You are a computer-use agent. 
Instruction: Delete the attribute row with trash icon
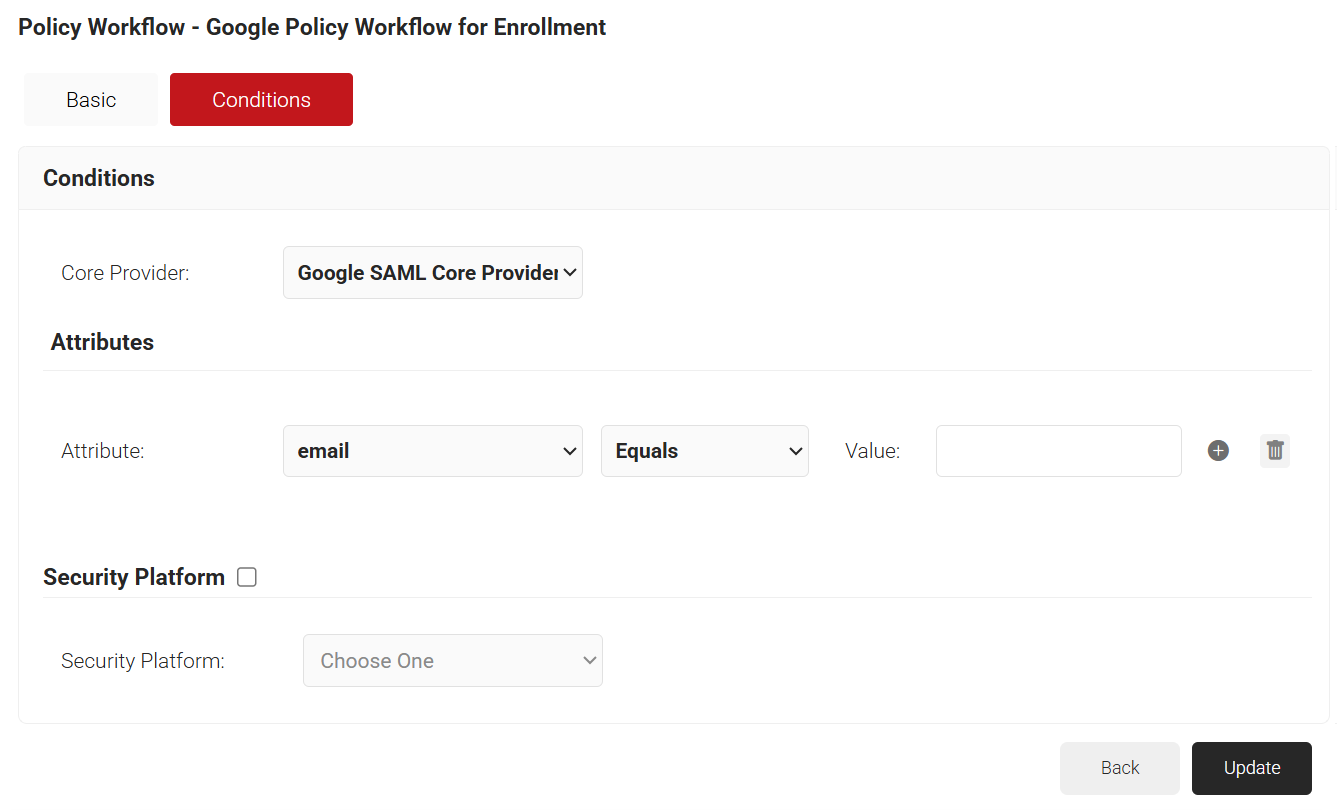click(1275, 451)
